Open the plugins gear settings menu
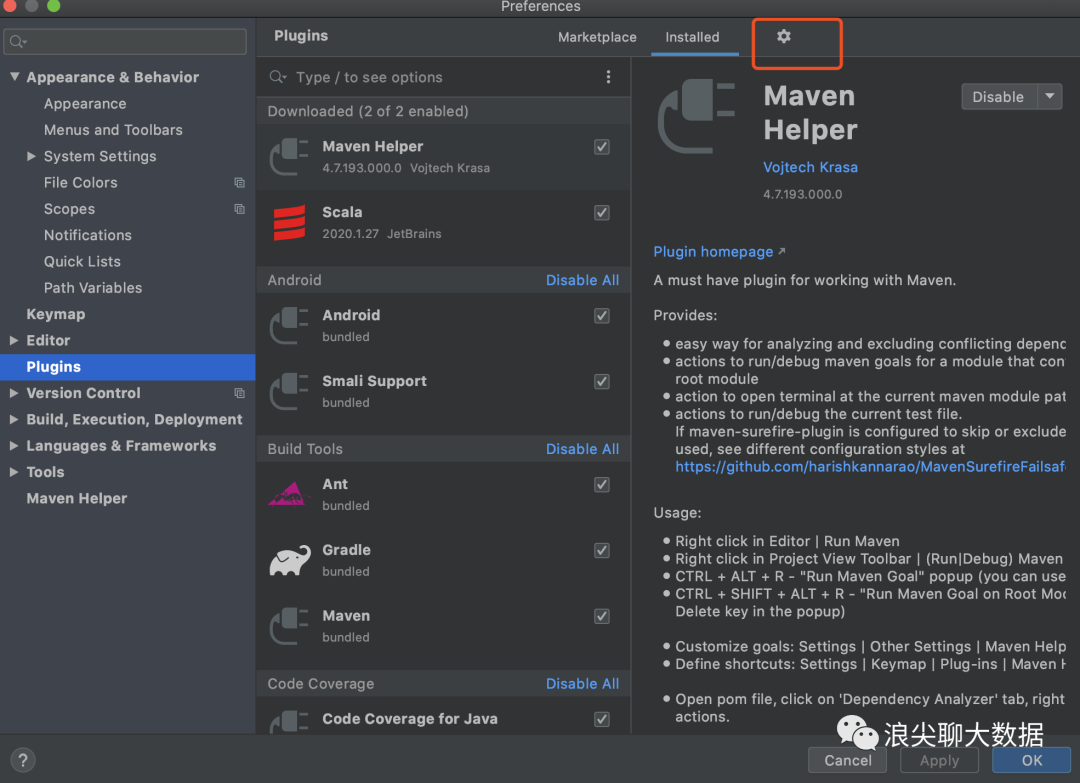1080x783 pixels. 784,36
